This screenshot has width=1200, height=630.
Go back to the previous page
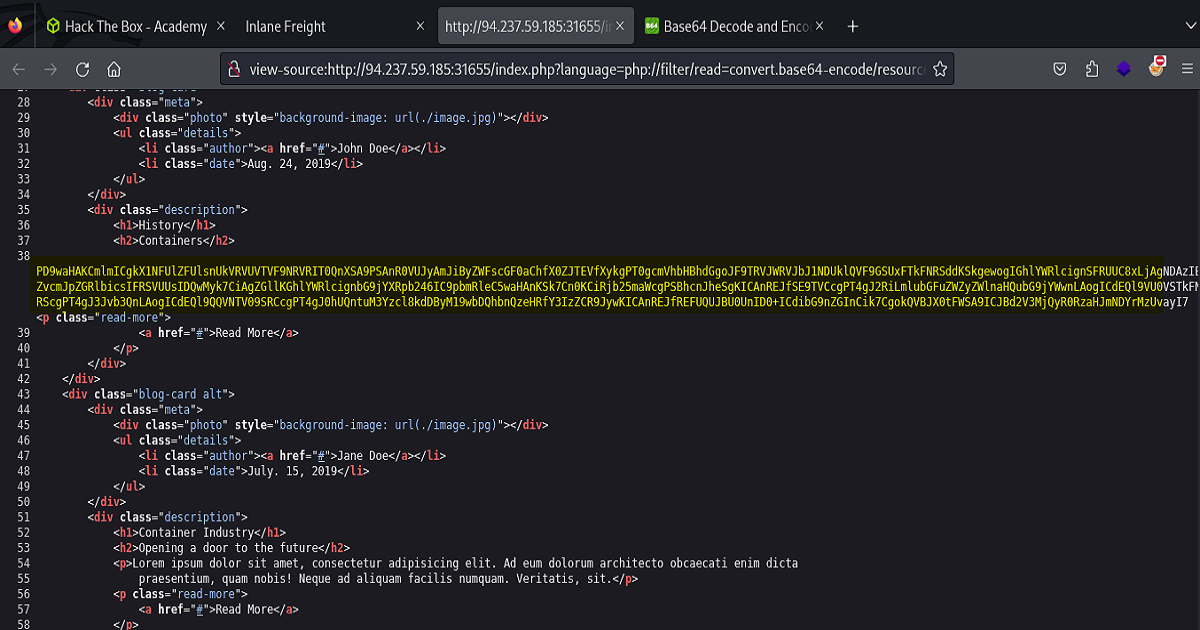pyautogui.click(x=19, y=69)
